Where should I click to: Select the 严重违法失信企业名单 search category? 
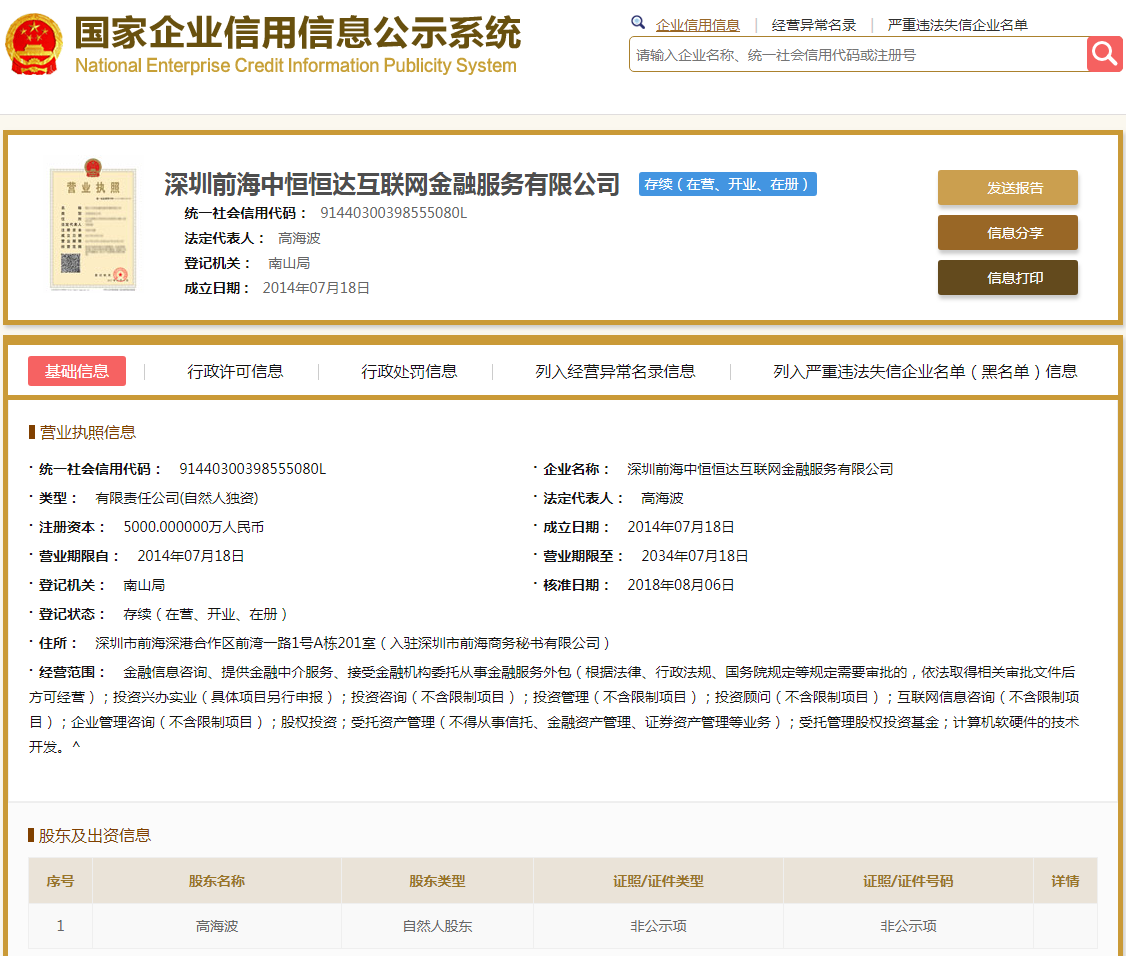[x=957, y=25]
